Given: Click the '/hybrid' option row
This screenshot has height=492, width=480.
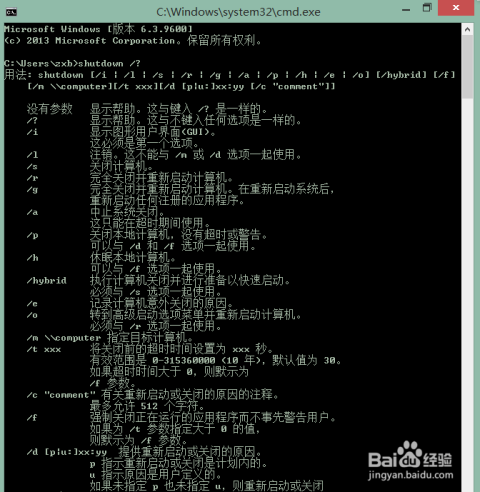Looking at the screenshot, I should tap(158, 280).
